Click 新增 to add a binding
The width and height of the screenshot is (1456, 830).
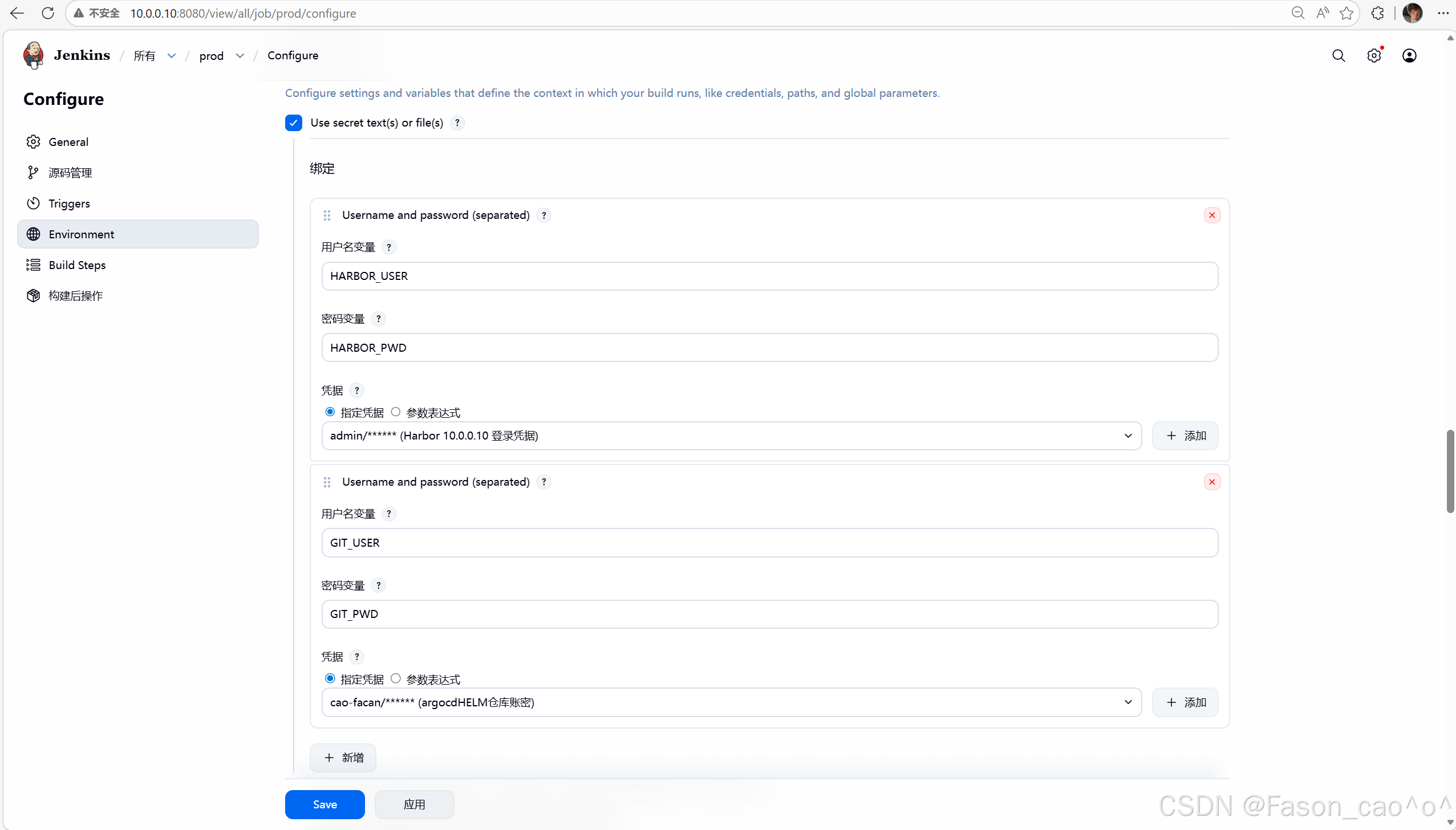point(343,758)
